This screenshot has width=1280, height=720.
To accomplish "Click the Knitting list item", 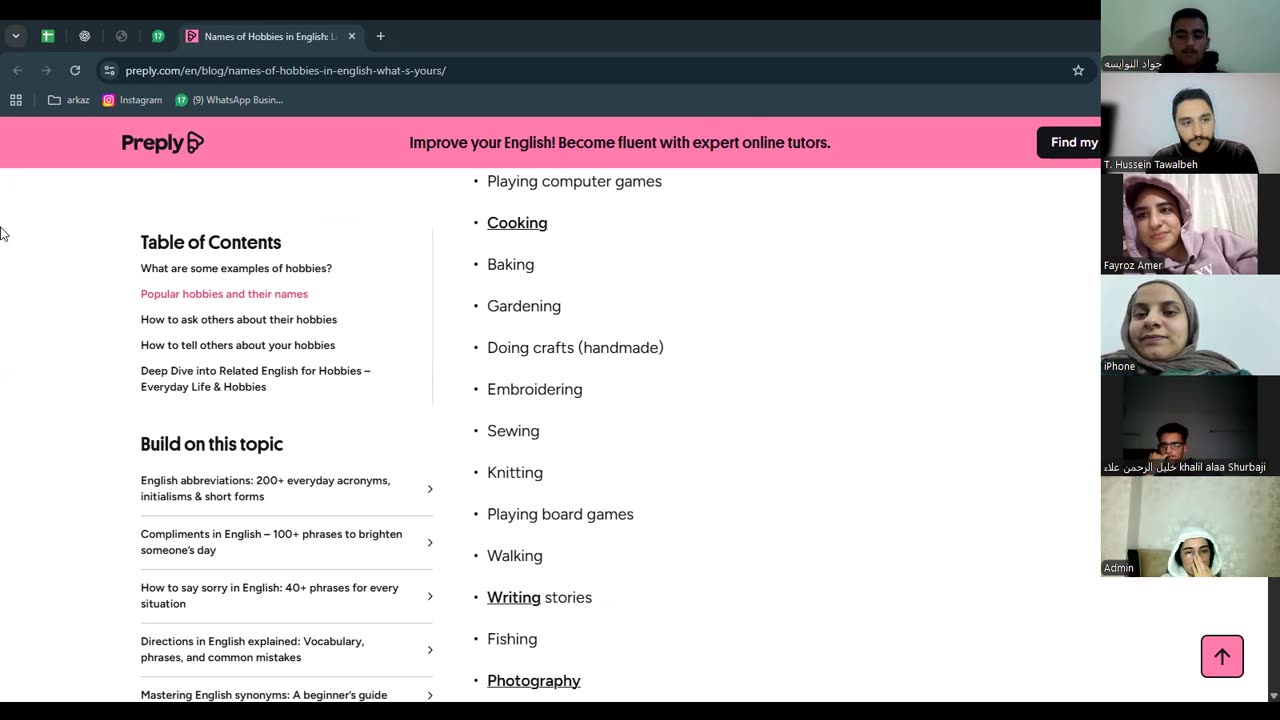I will tap(515, 473).
